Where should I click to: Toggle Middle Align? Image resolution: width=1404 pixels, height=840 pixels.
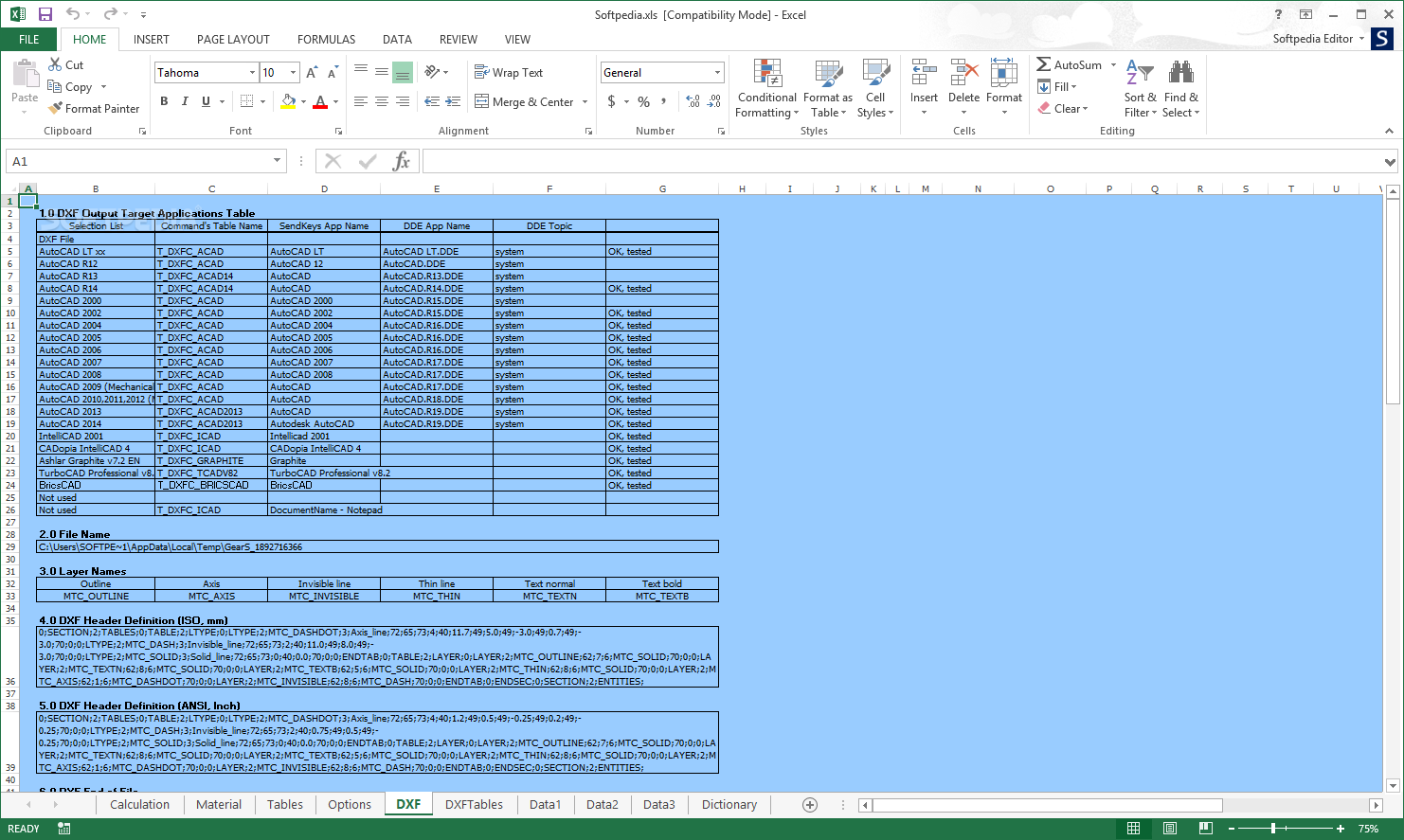(382, 72)
